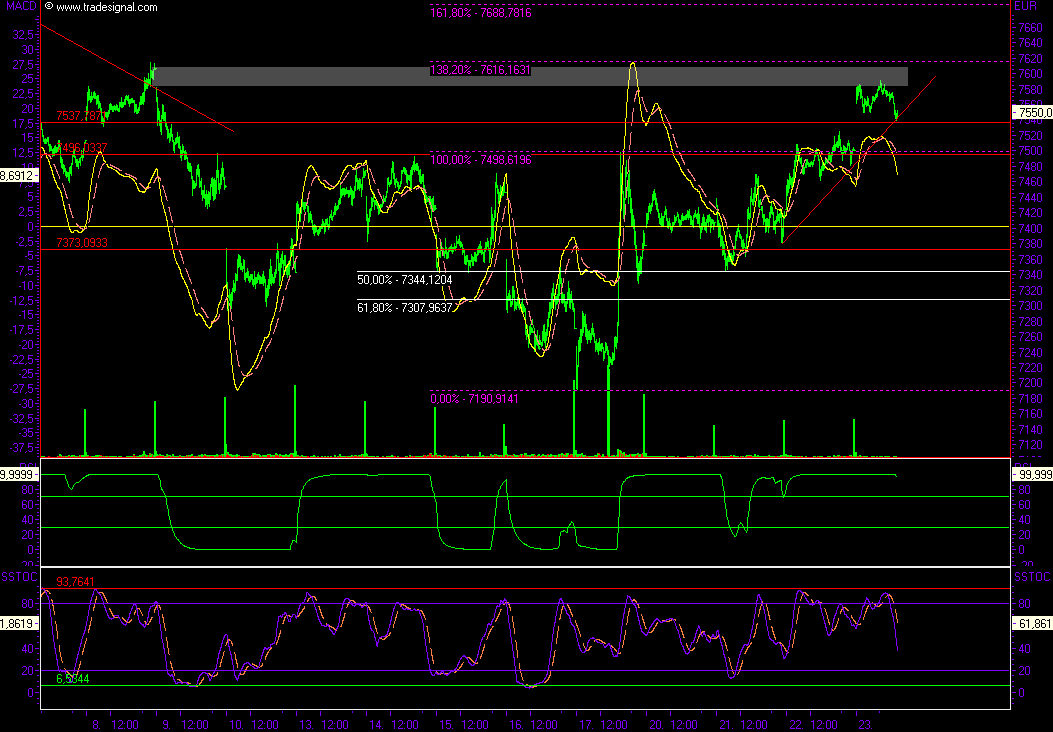Click the 7600 price scale value
Screen dimensions: 1053x732
coord(1030,74)
